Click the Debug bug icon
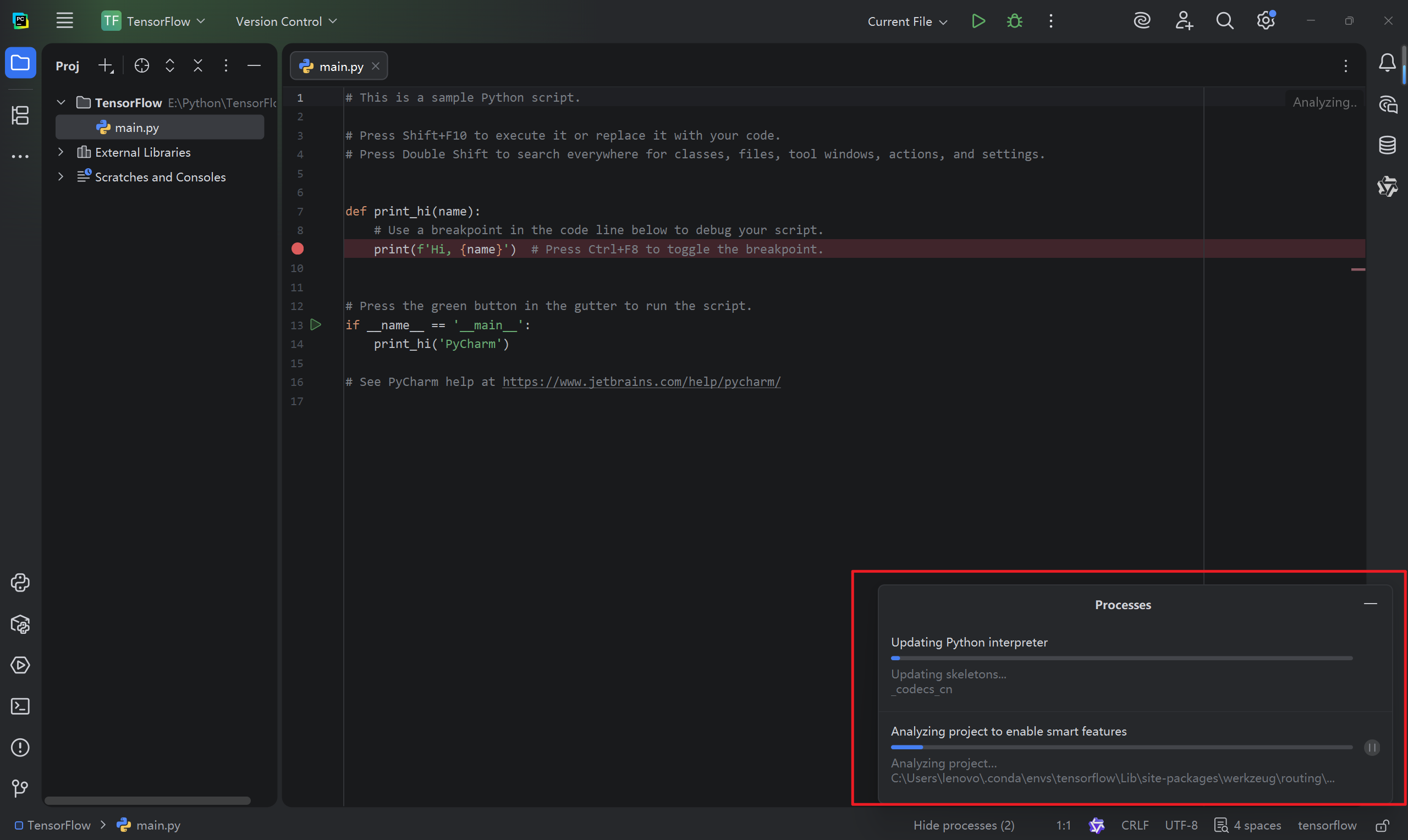 1015,21
